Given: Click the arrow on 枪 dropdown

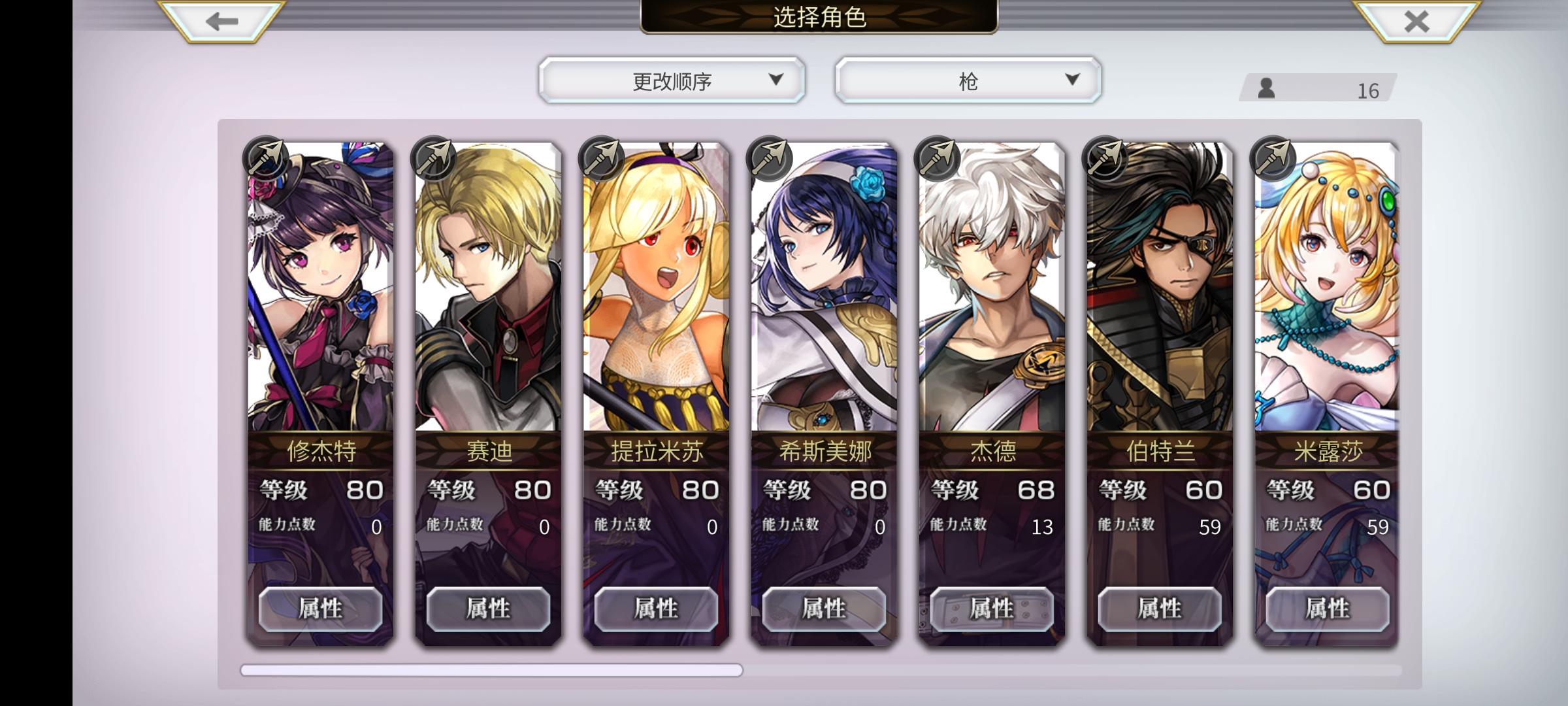Looking at the screenshot, I should tap(1072, 79).
